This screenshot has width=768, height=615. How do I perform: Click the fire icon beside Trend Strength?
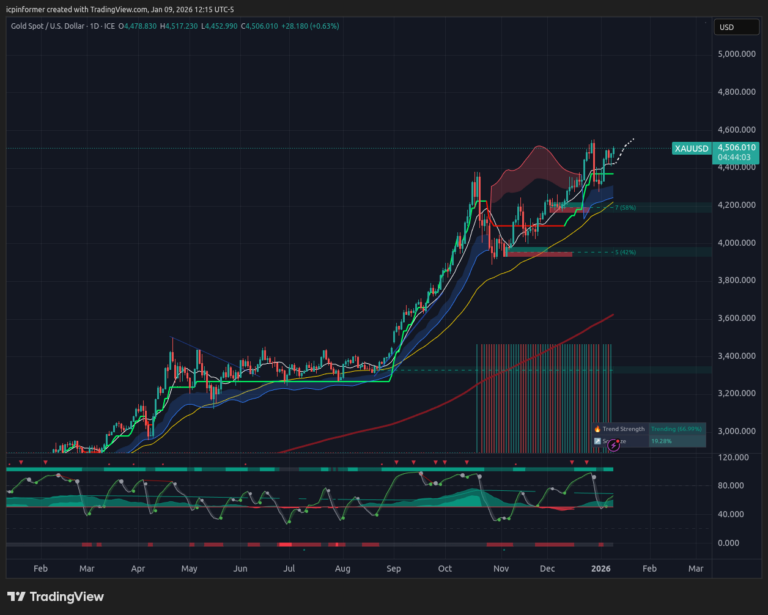(597, 429)
